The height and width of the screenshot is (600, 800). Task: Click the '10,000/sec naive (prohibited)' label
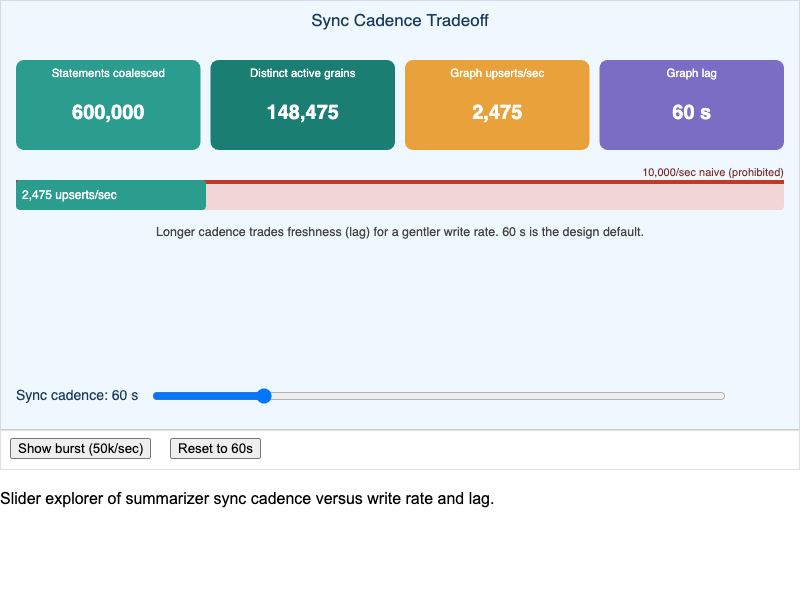(713, 172)
